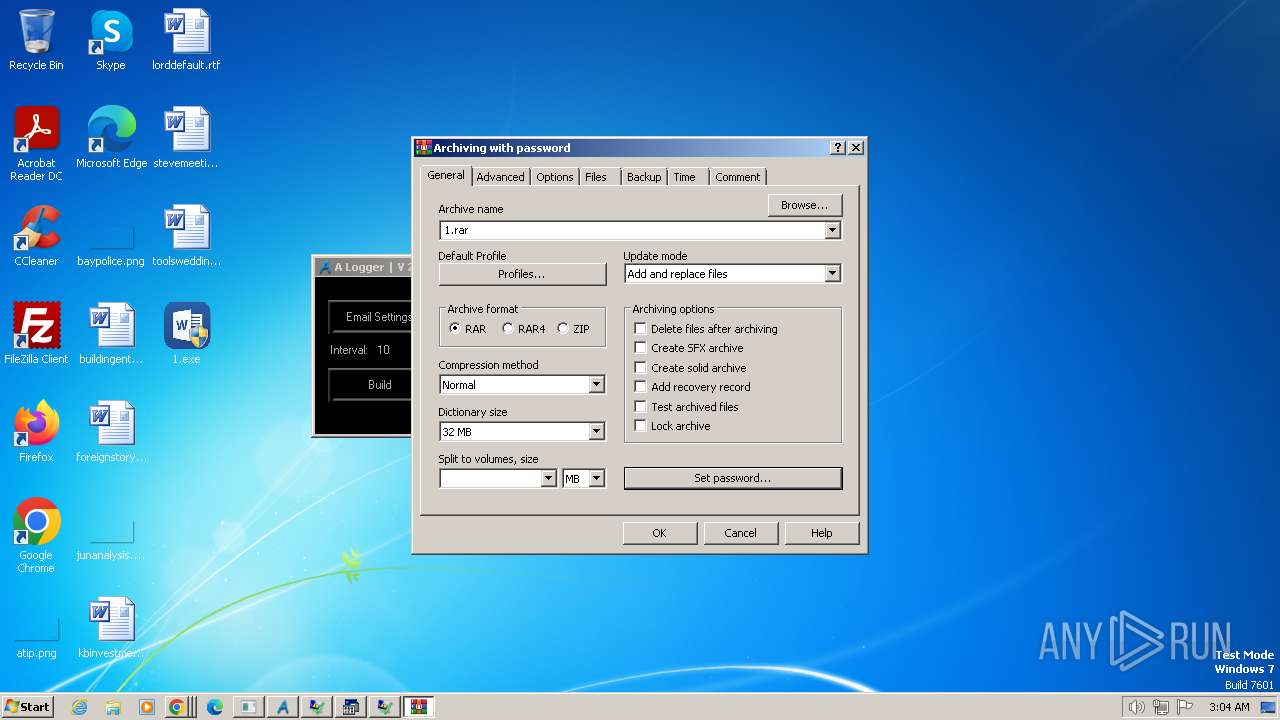This screenshot has width=1280, height=720.
Task: Open the Recycle Bin desktop icon
Action: coord(36,40)
